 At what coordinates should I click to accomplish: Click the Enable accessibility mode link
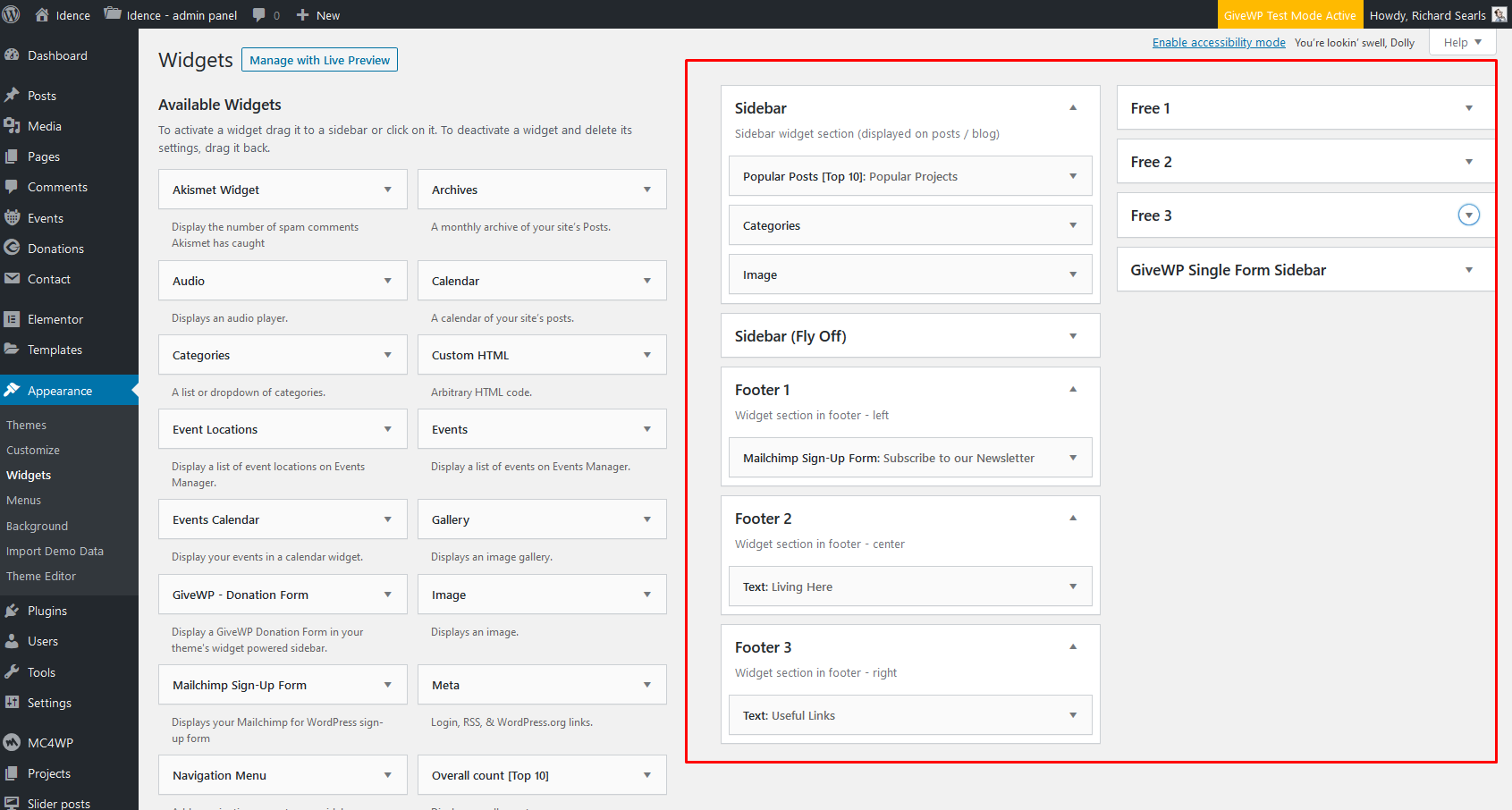(x=1218, y=42)
